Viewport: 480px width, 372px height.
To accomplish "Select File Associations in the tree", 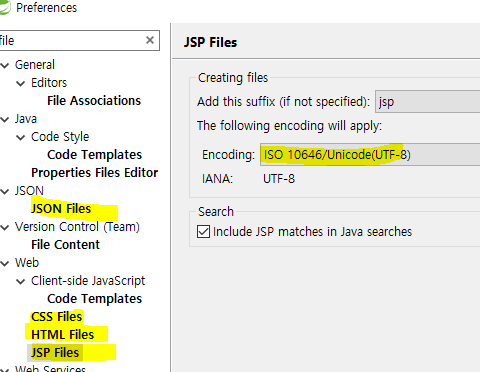I will [94, 101].
